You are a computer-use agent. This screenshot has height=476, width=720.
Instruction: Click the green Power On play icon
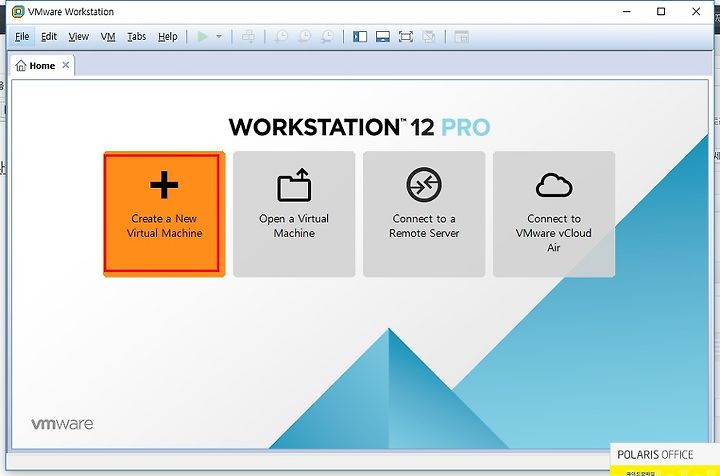click(202, 37)
